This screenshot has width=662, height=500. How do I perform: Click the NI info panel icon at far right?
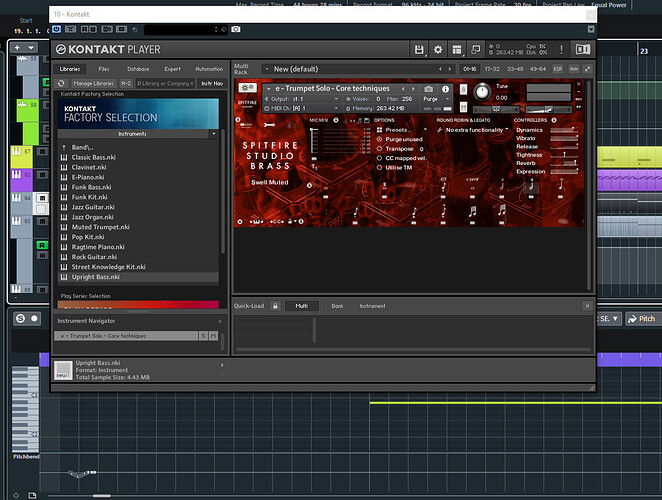pos(583,49)
